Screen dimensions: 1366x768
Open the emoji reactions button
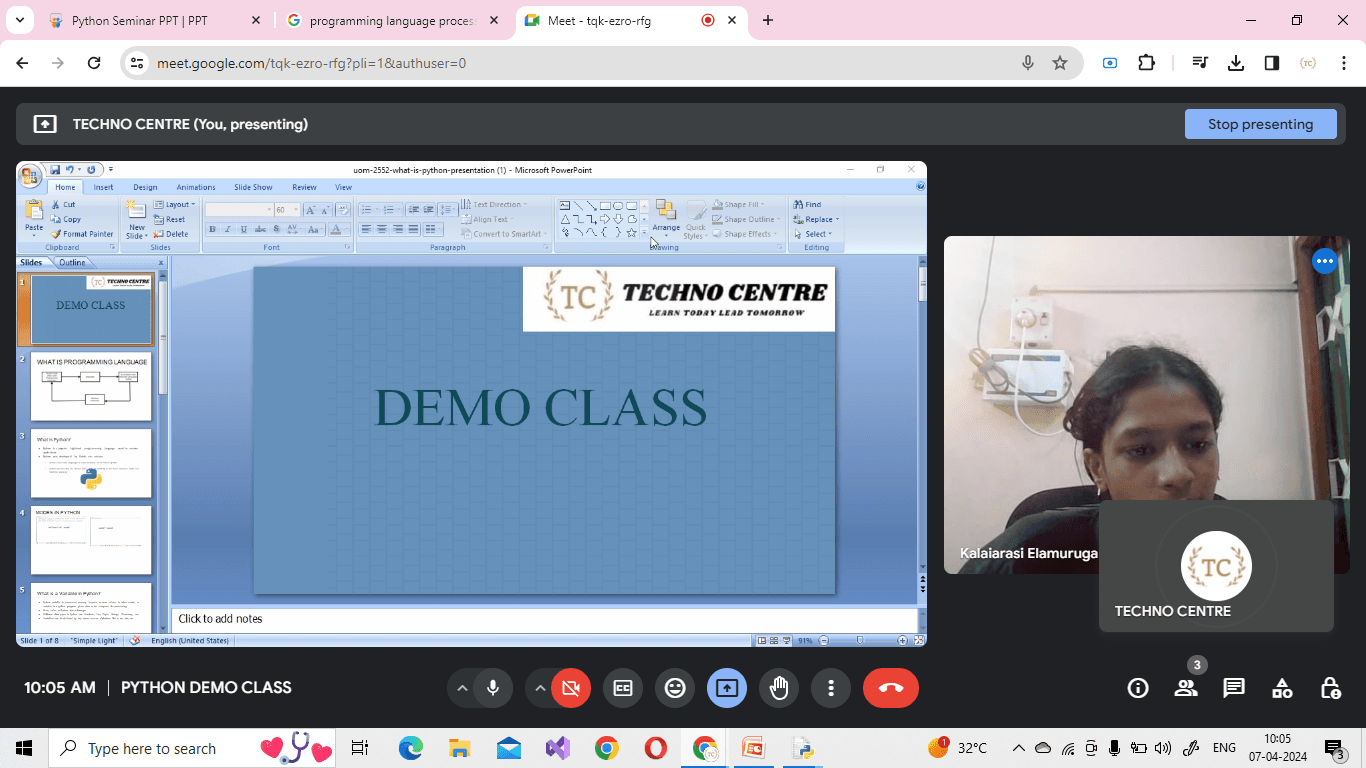(x=675, y=688)
